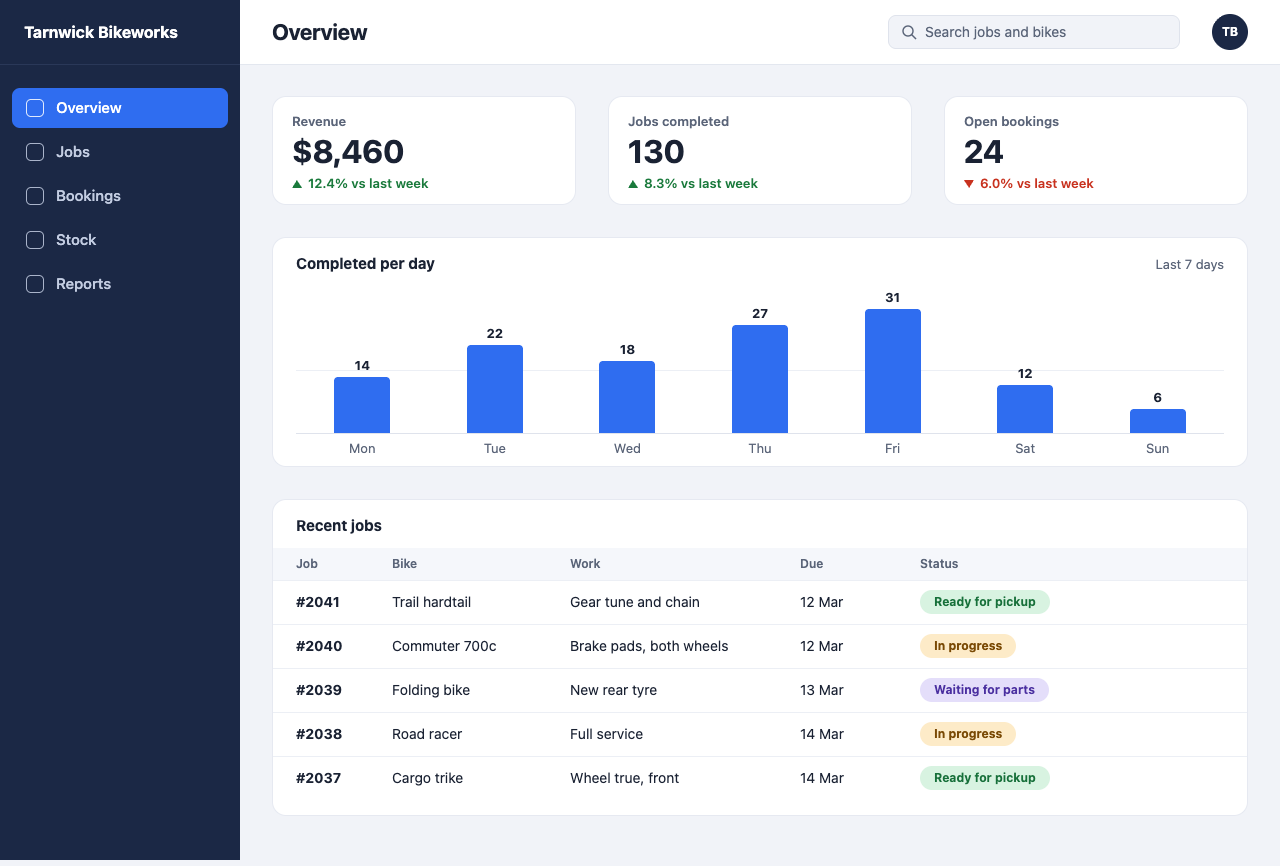Click the Jobs sidebar icon
Viewport: 1280px width, 866px height.
pyautogui.click(x=35, y=152)
